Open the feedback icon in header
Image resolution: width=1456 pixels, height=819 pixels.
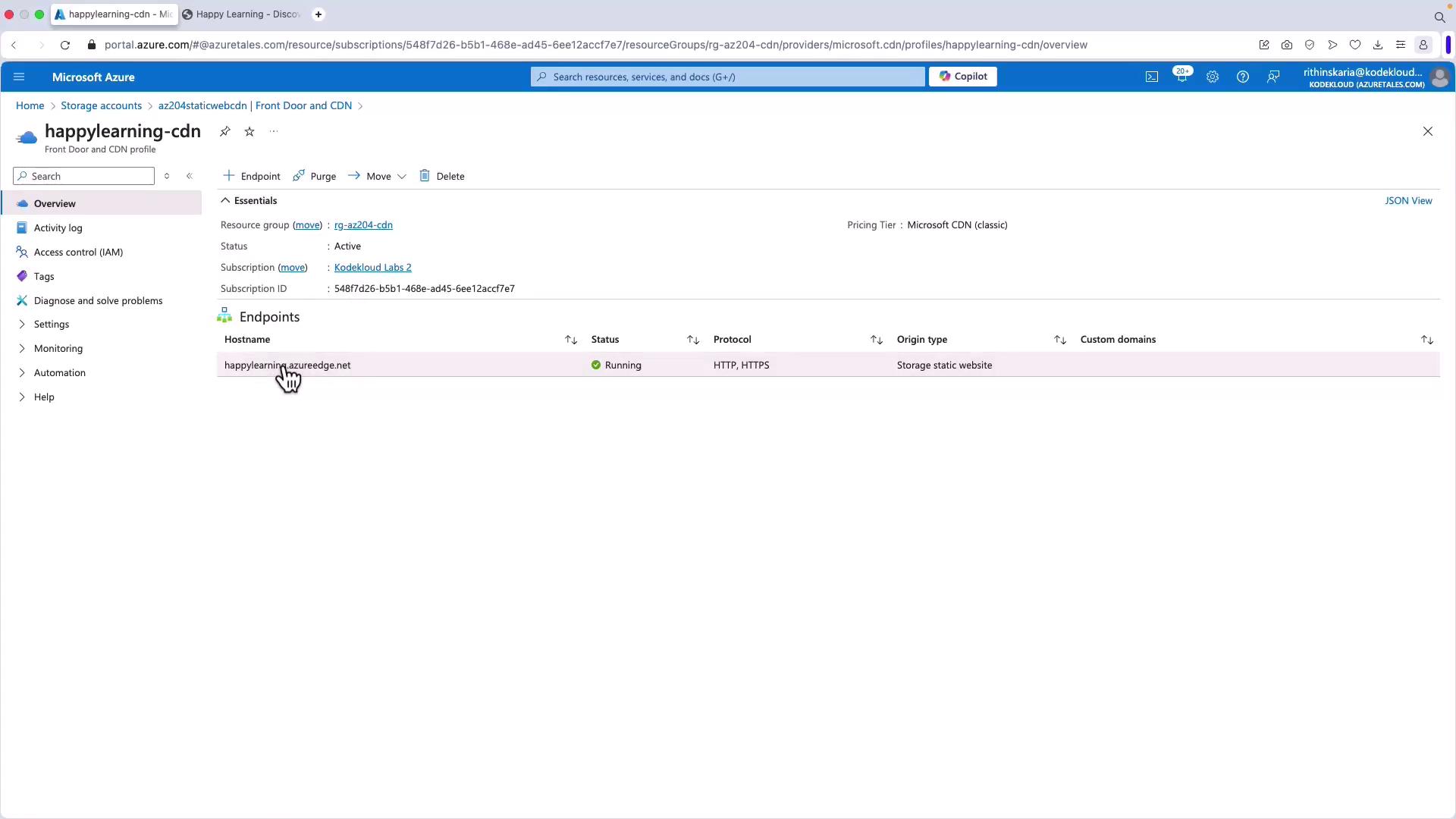(x=1273, y=77)
